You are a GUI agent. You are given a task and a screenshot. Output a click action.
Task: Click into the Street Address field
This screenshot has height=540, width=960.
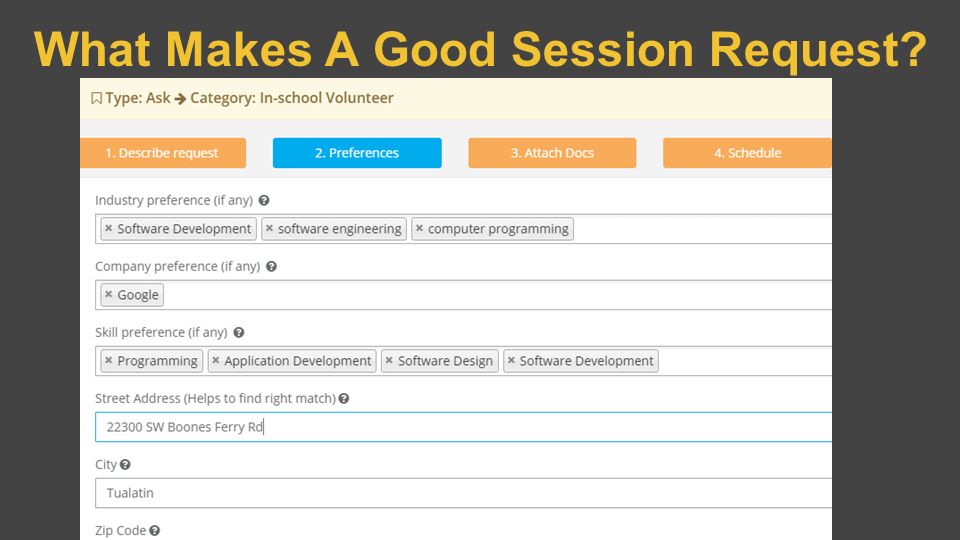point(463,427)
